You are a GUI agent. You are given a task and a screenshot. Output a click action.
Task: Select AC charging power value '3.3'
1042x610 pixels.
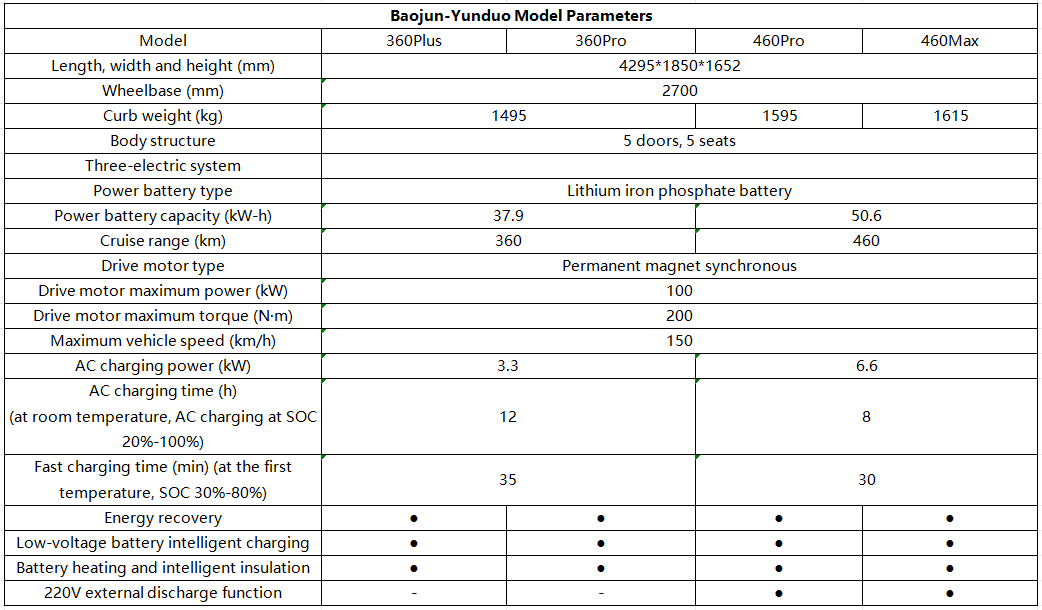coord(508,366)
